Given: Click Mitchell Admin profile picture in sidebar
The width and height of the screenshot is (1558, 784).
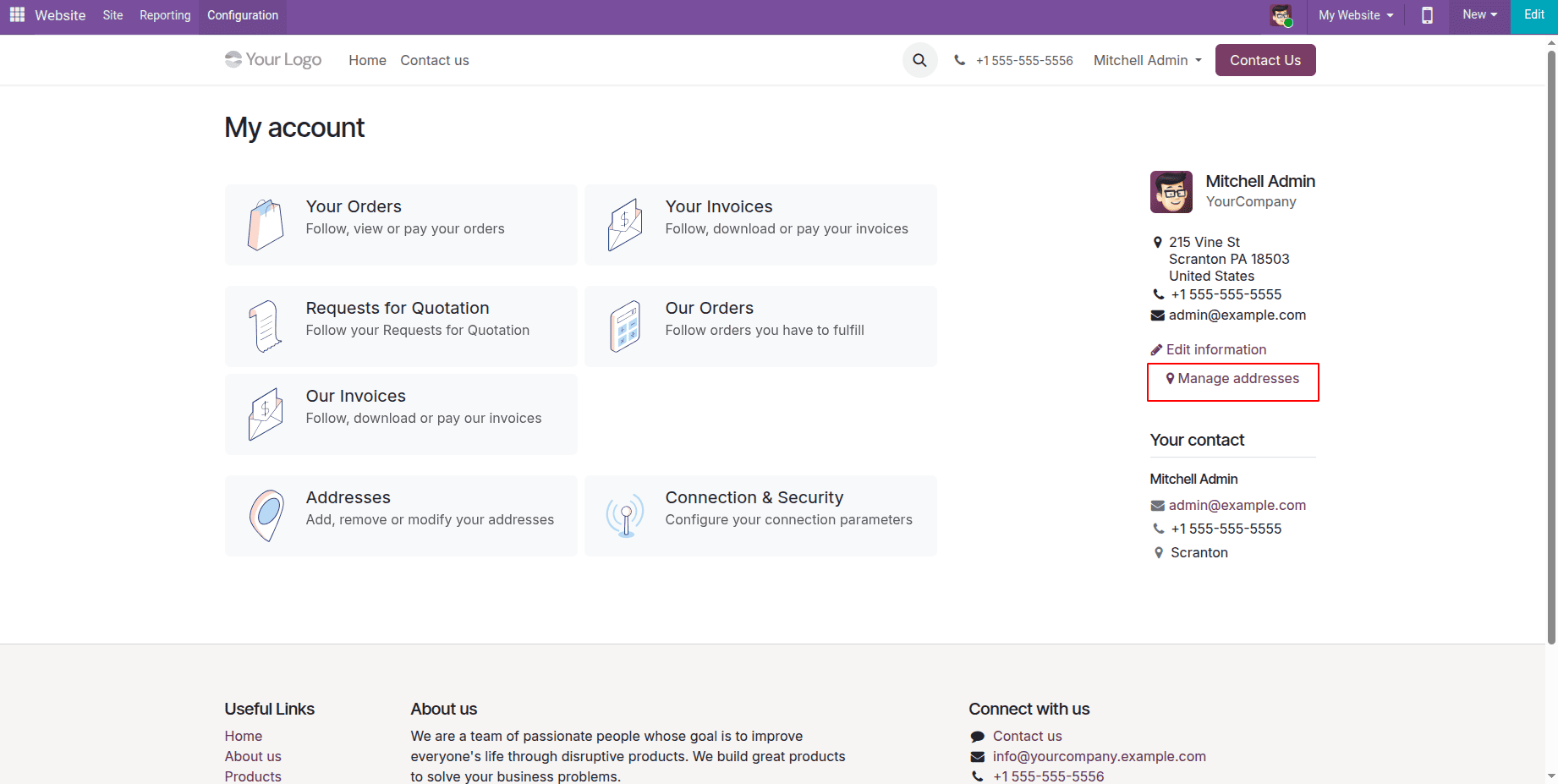Looking at the screenshot, I should 1171,192.
